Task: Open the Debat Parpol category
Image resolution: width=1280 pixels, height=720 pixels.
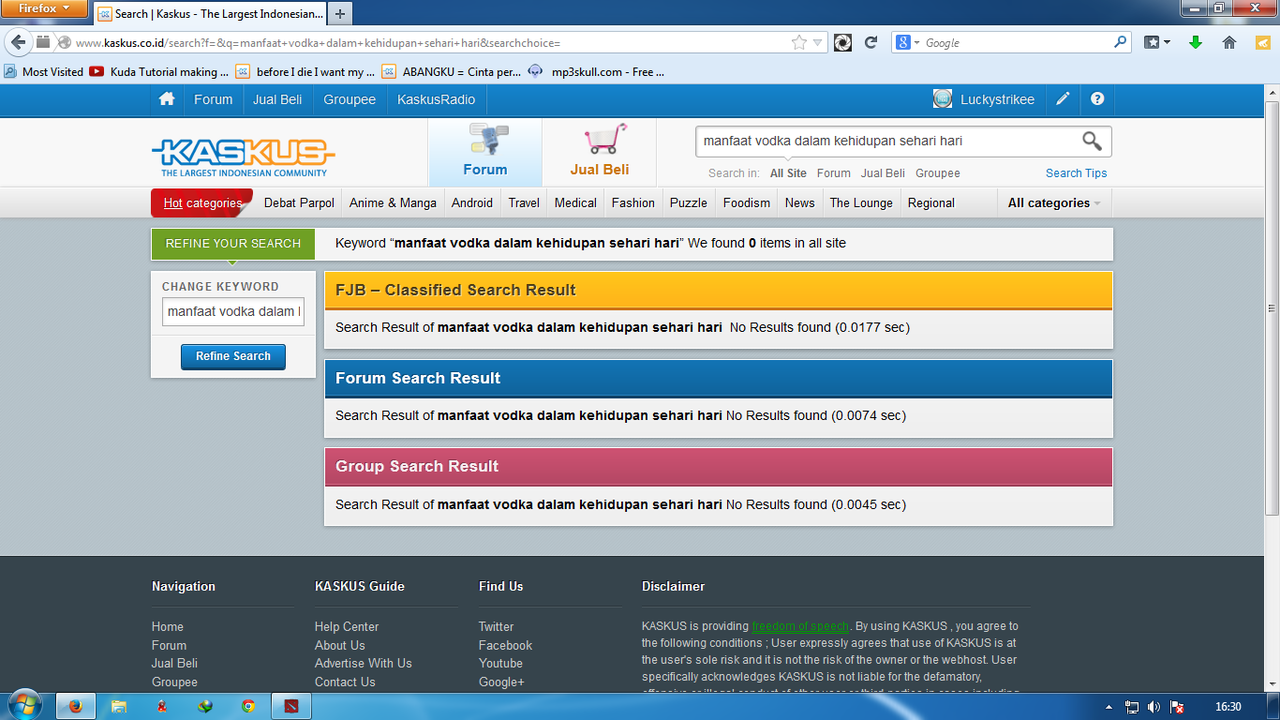Action: point(299,203)
